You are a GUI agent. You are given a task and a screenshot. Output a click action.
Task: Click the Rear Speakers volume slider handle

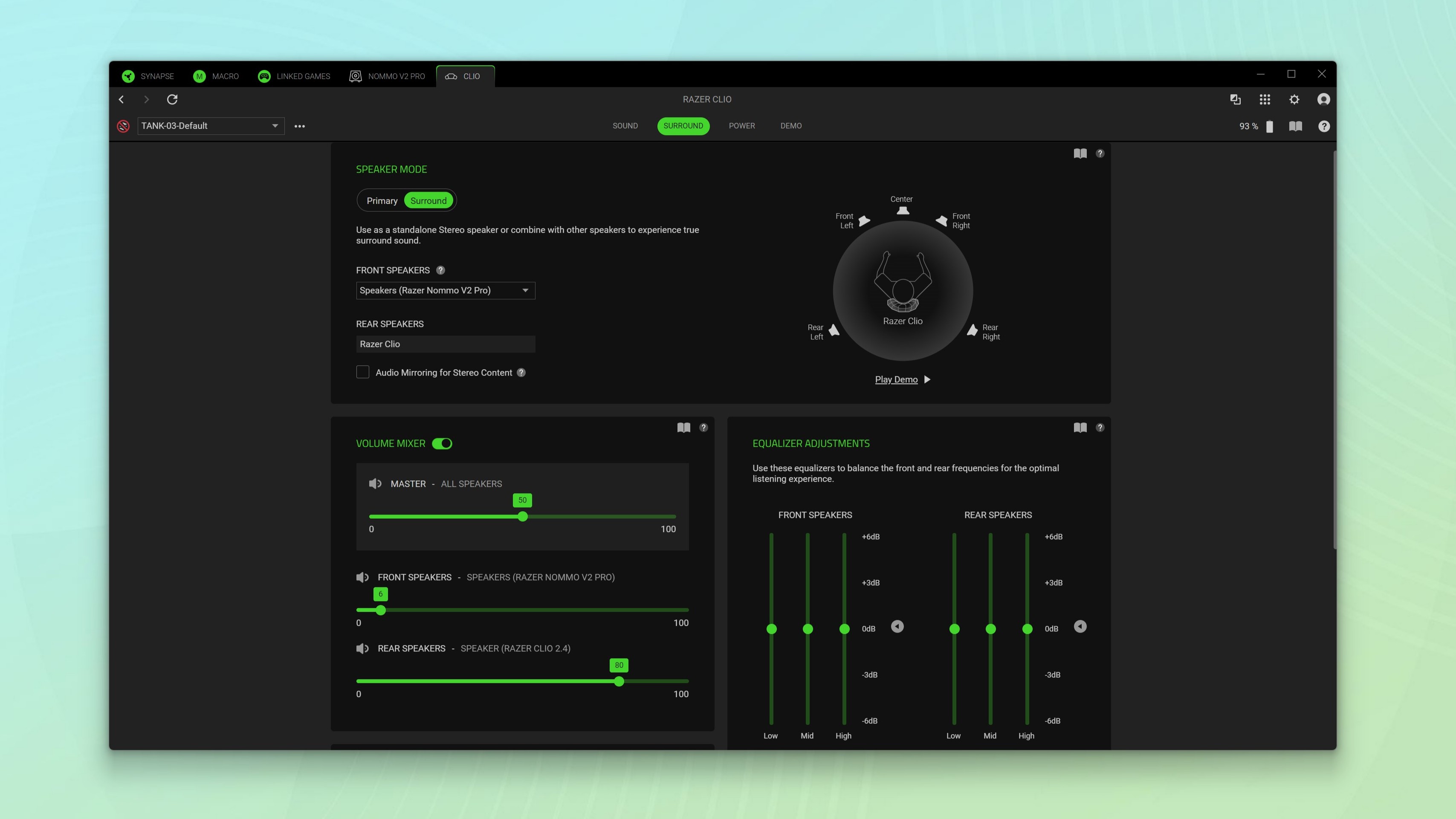(619, 682)
